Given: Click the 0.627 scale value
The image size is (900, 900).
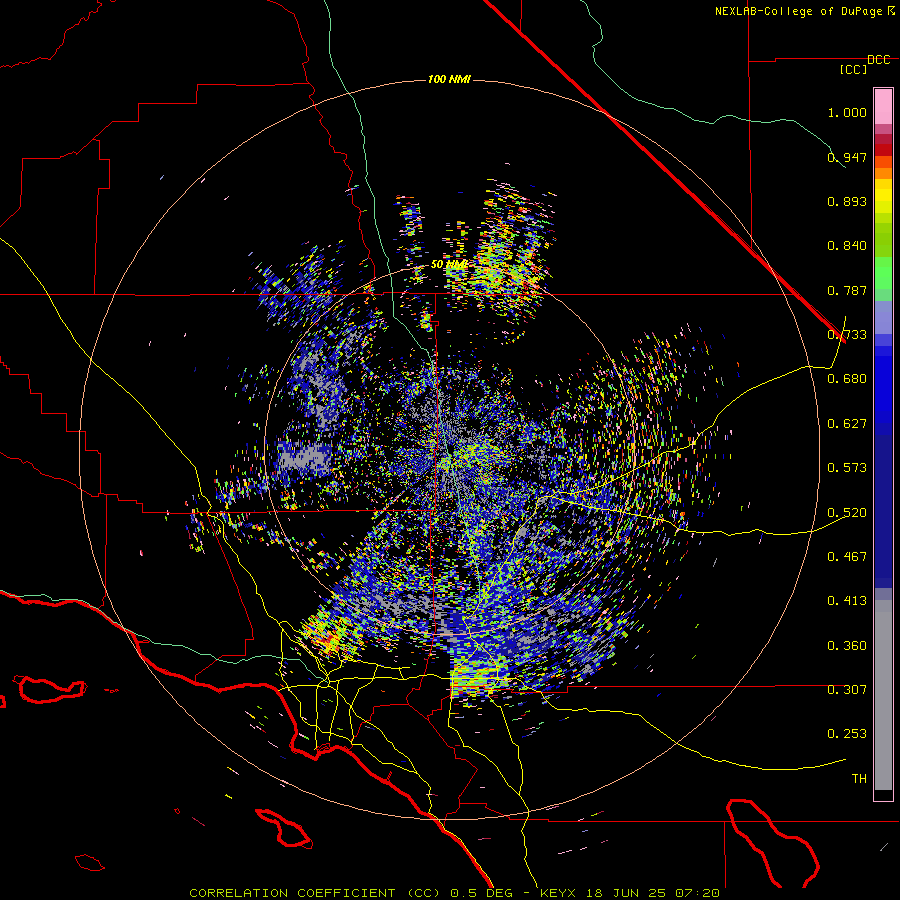Looking at the screenshot, I should pyautogui.click(x=847, y=424).
